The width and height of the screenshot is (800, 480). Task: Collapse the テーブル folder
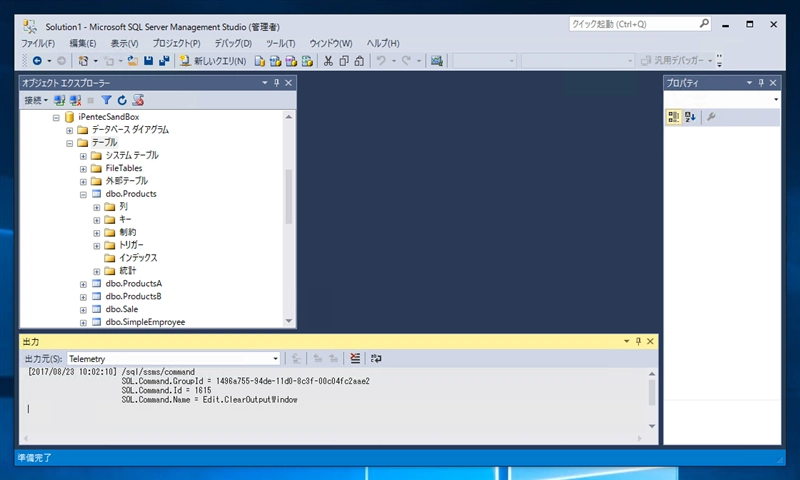[x=69, y=143]
